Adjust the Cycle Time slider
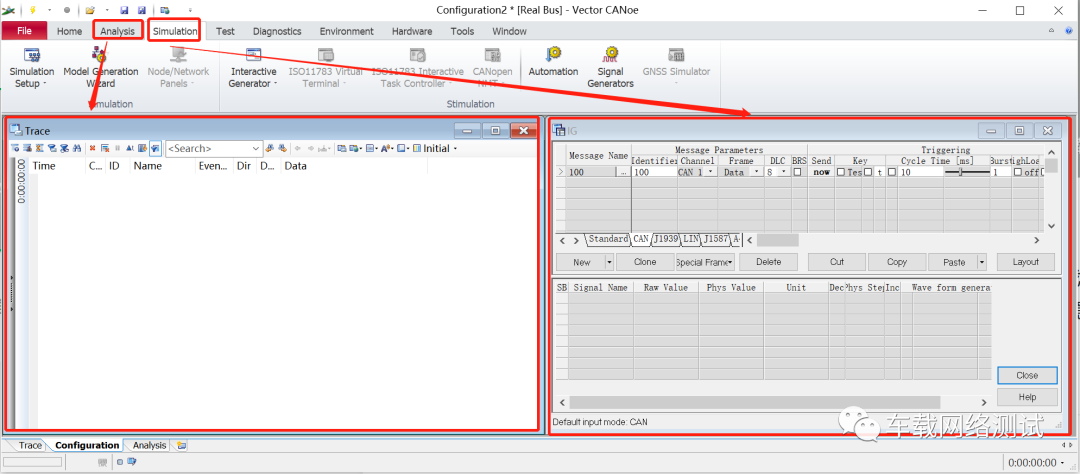Viewport: 1080px width, 474px height. [966, 172]
